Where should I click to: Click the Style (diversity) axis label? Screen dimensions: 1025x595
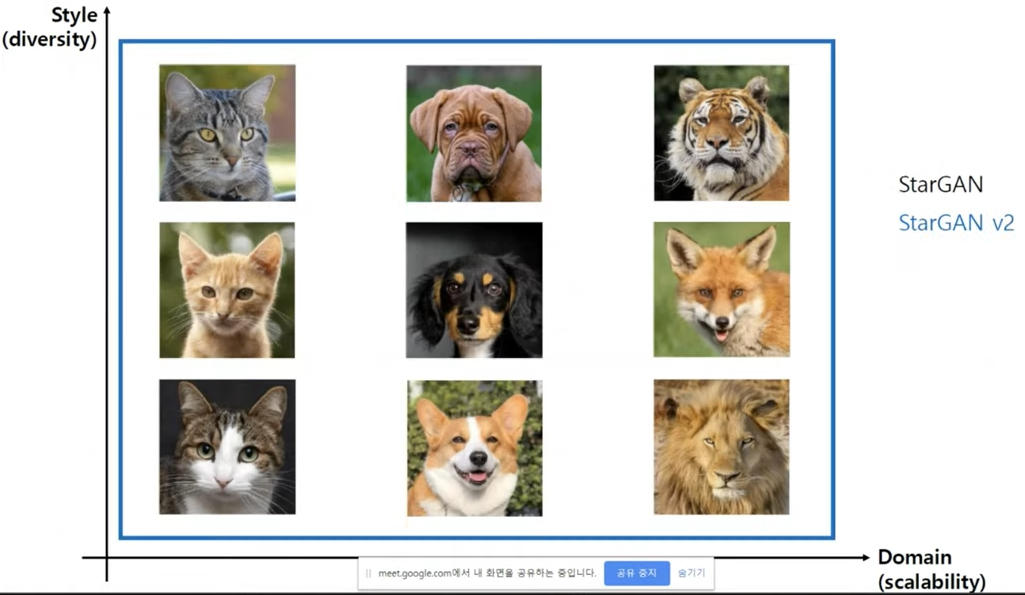point(50,27)
